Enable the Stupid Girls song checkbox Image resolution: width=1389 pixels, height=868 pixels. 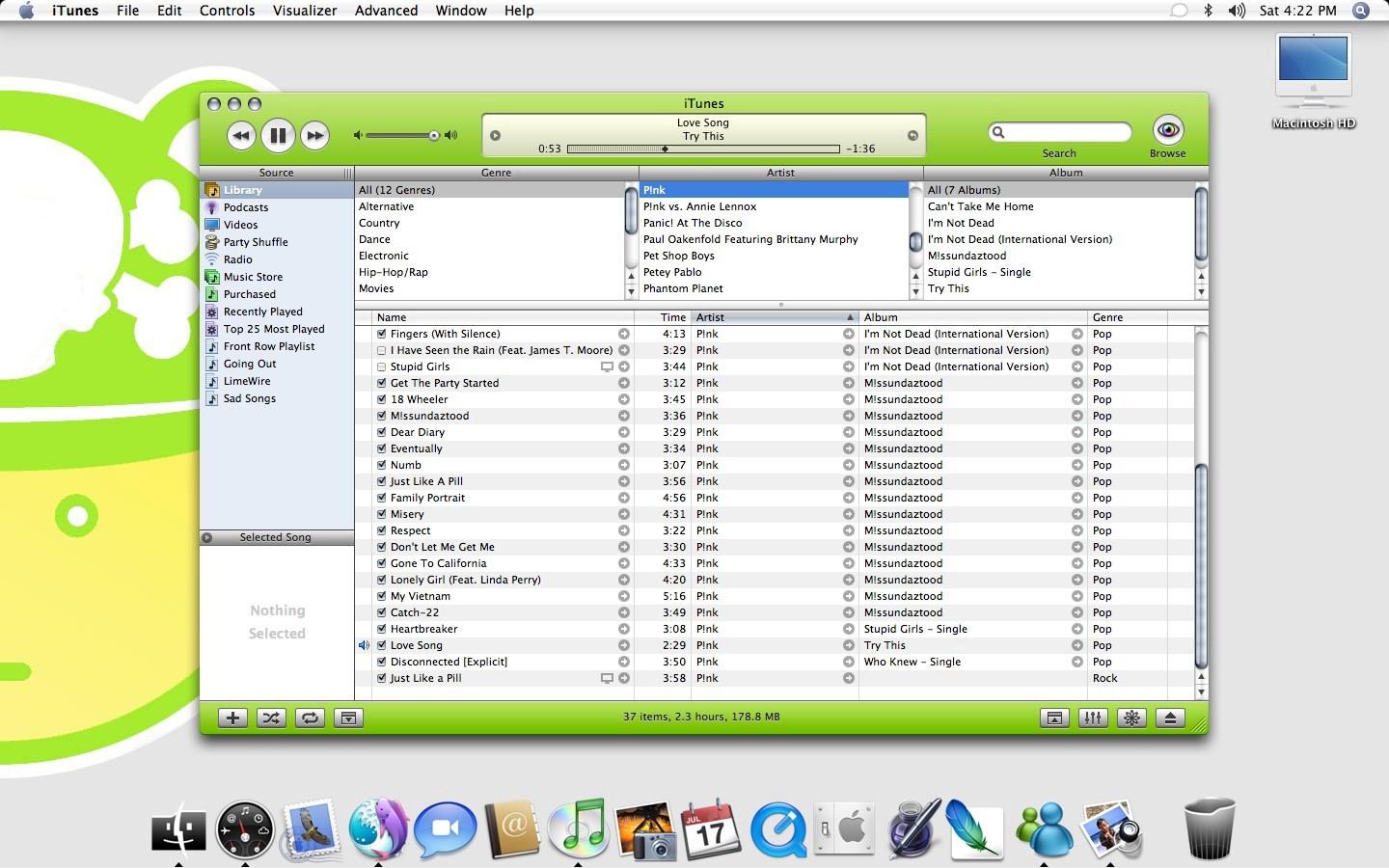[x=382, y=366]
